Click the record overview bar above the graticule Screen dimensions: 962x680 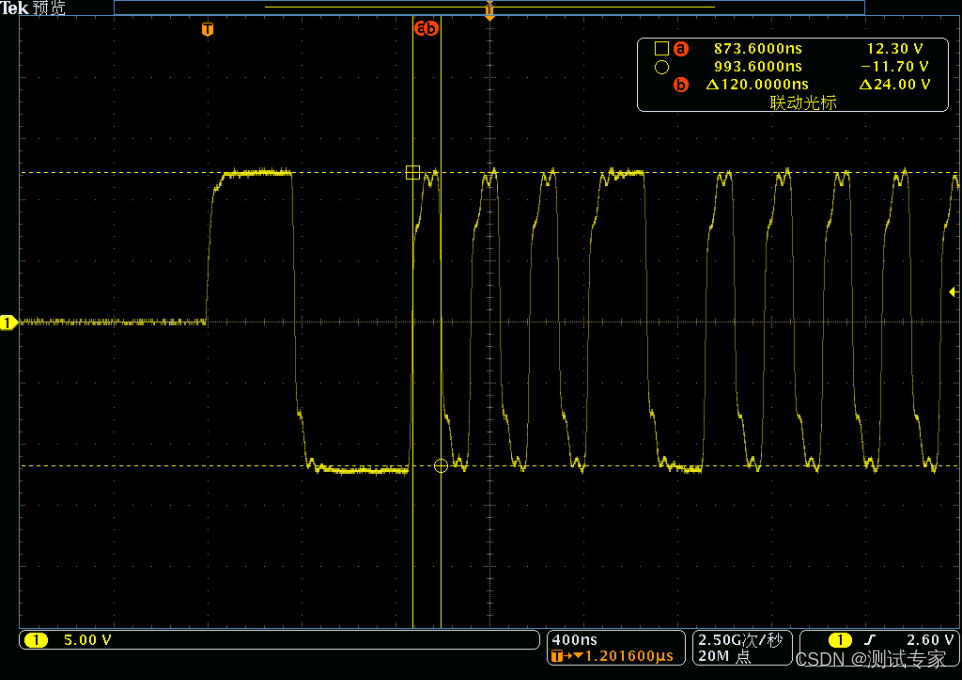click(x=490, y=7)
